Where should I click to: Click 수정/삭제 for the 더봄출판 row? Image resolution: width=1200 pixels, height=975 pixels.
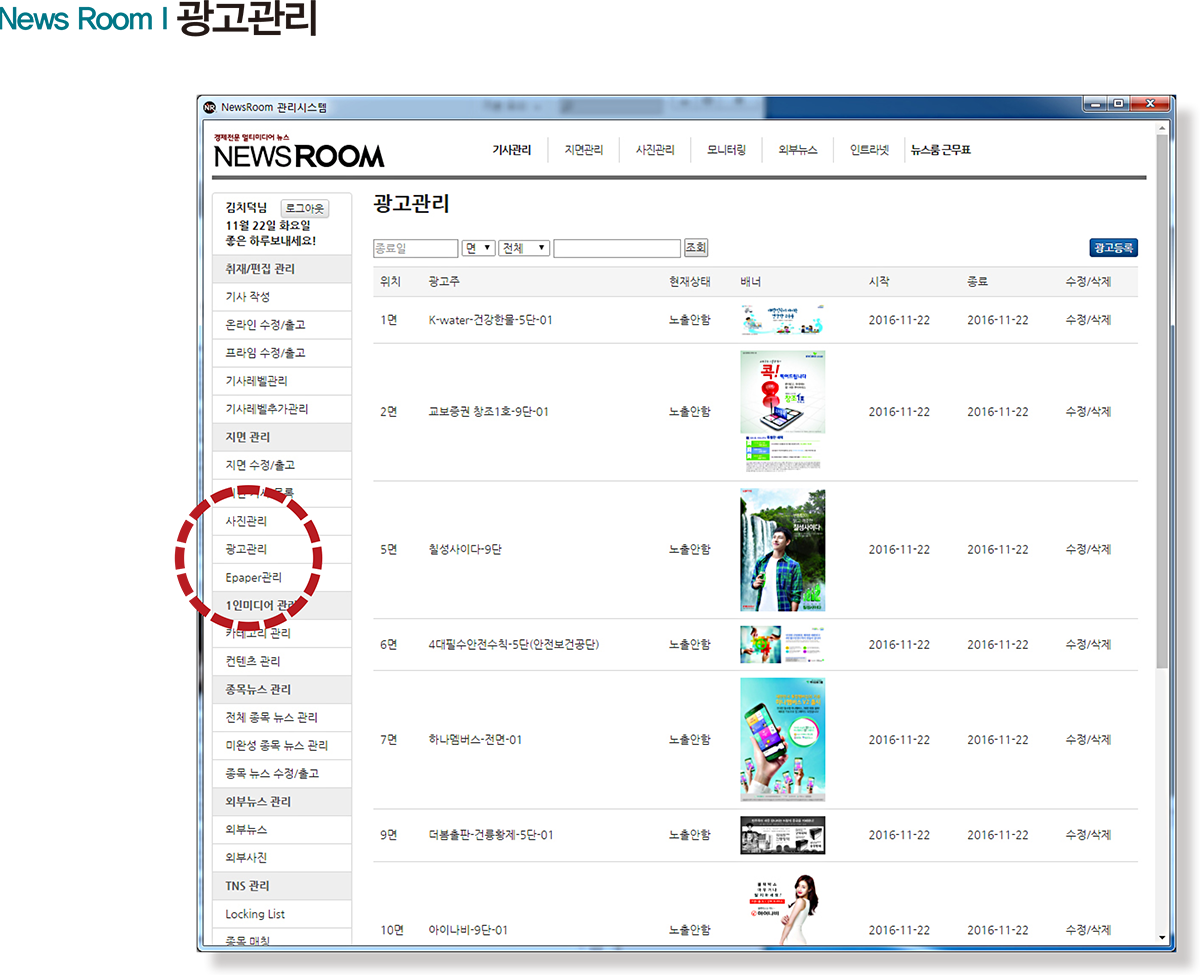click(1088, 836)
